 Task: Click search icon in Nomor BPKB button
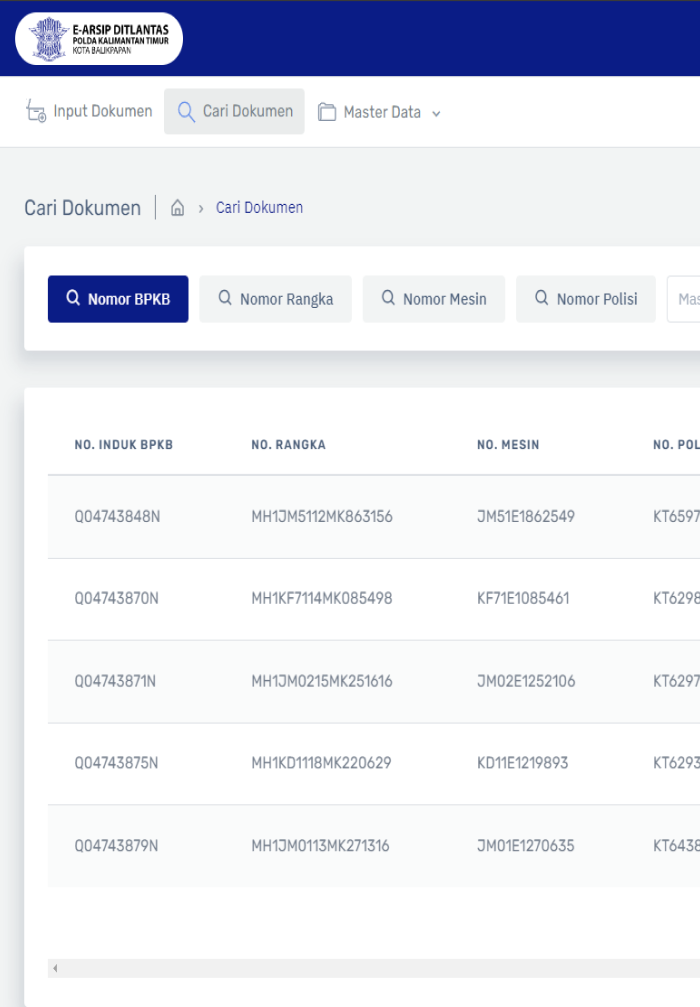pyautogui.click(x=73, y=298)
